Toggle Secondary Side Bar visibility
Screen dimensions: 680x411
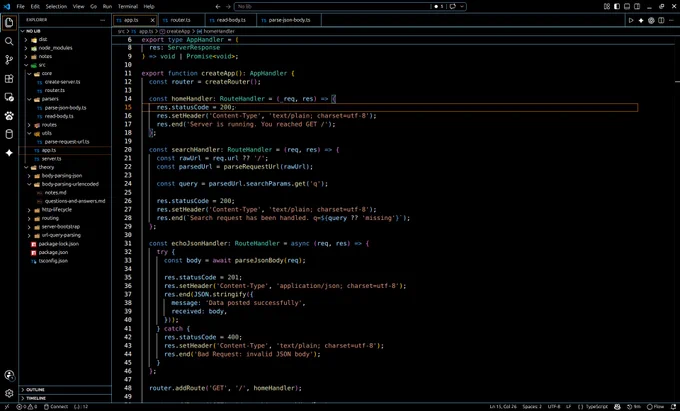pyautogui.click(x=637, y=7)
